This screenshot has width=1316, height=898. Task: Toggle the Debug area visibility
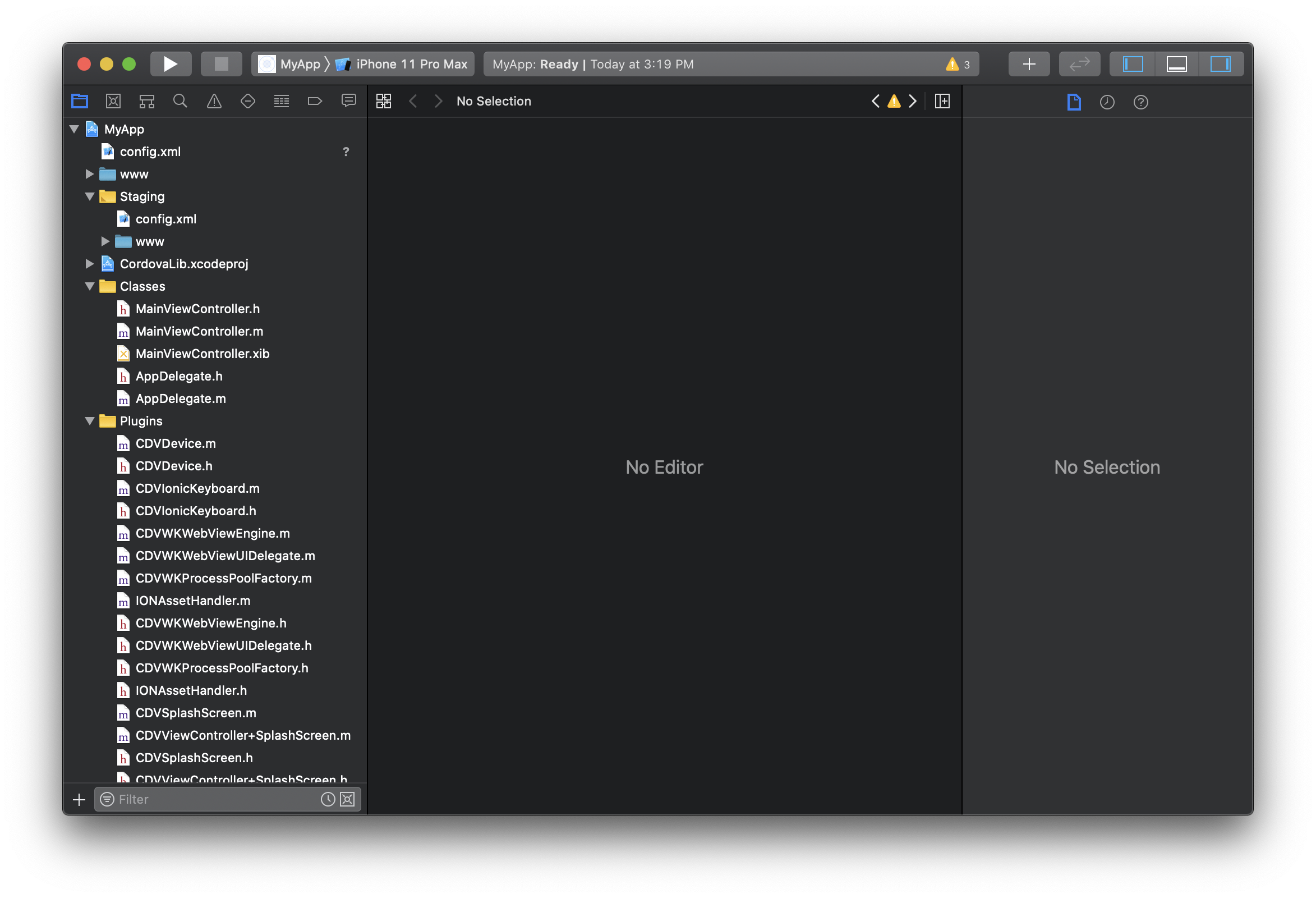point(1176,64)
